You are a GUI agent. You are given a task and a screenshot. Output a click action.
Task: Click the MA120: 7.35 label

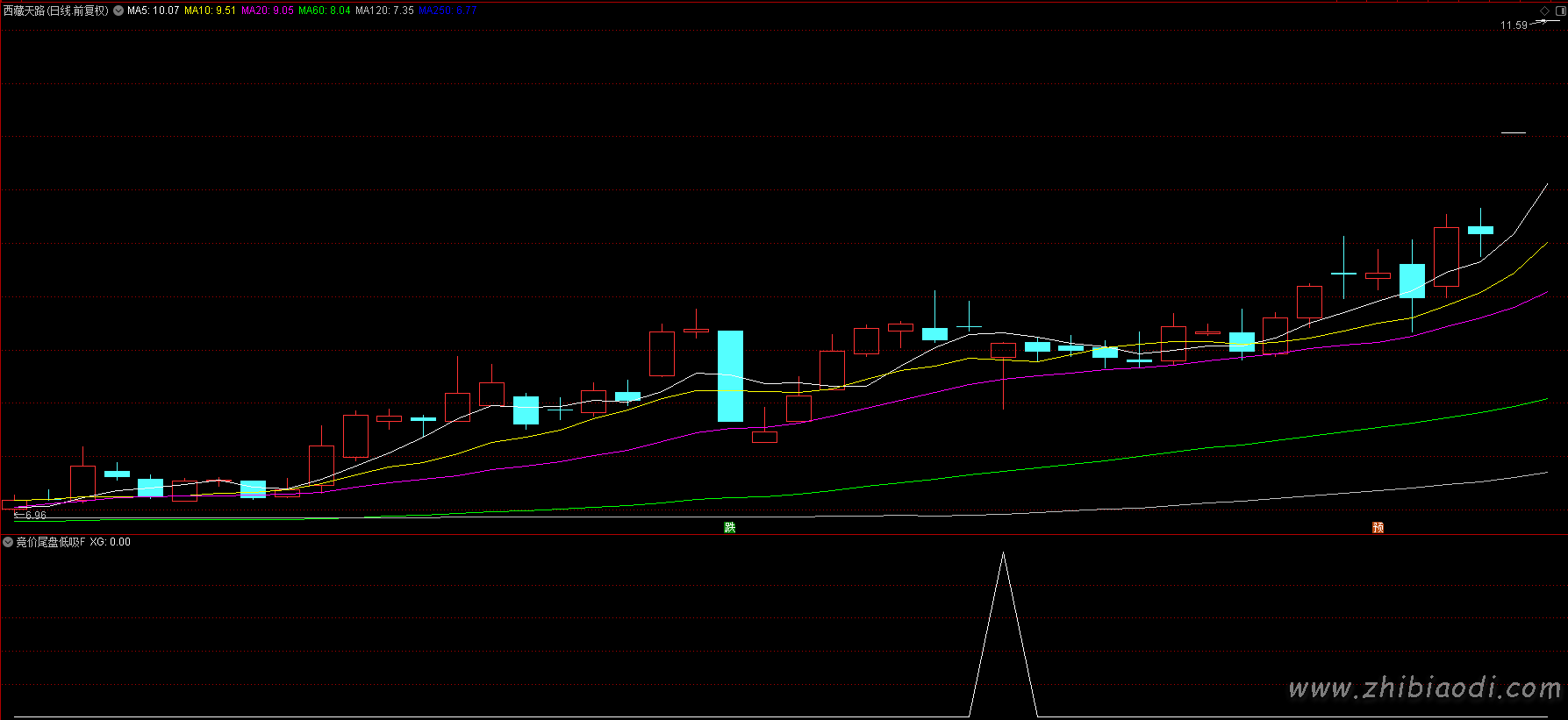point(384,11)
